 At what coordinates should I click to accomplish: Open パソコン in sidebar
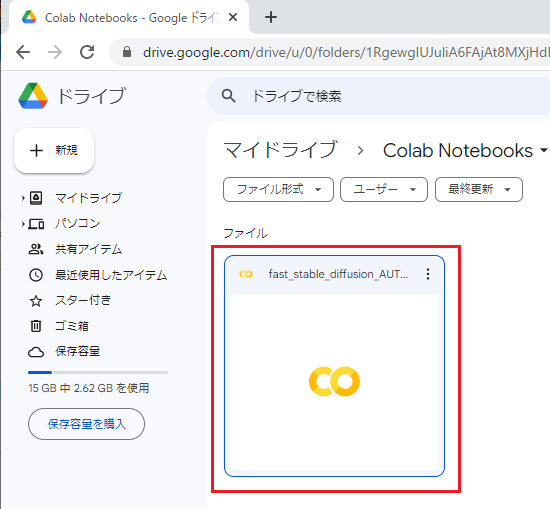click(x=78, y=224)
